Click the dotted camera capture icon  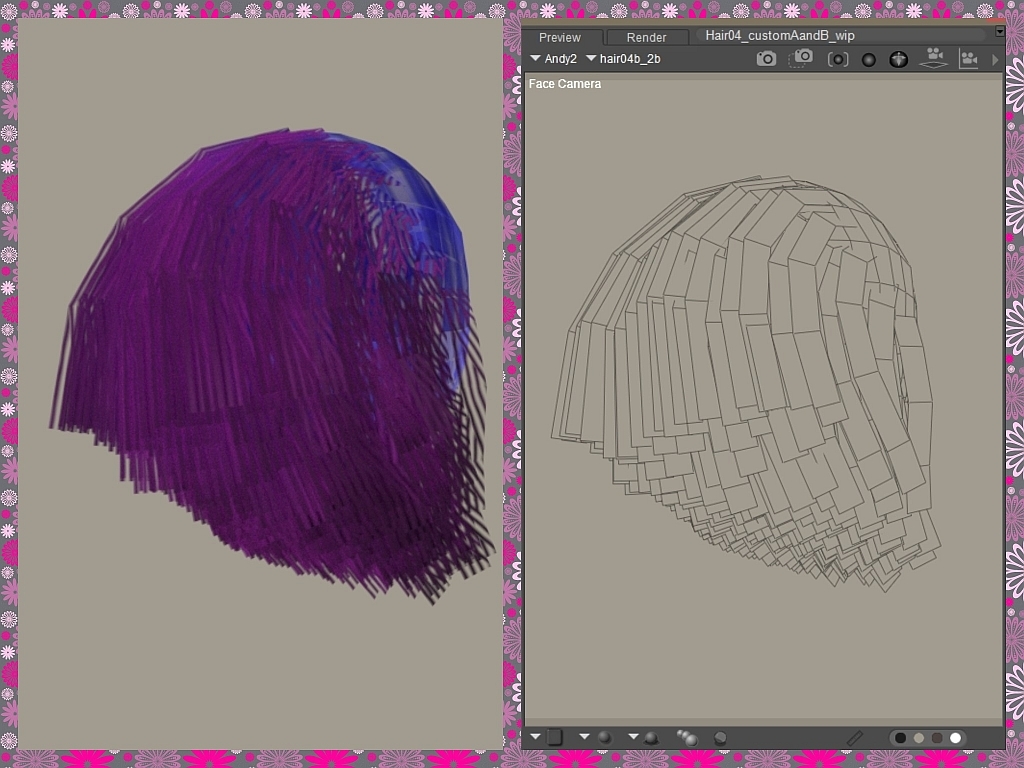(801, 58)
